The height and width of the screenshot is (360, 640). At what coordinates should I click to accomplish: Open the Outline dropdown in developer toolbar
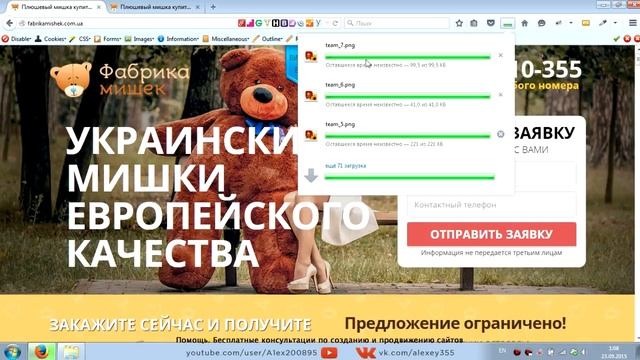(268, 39)
